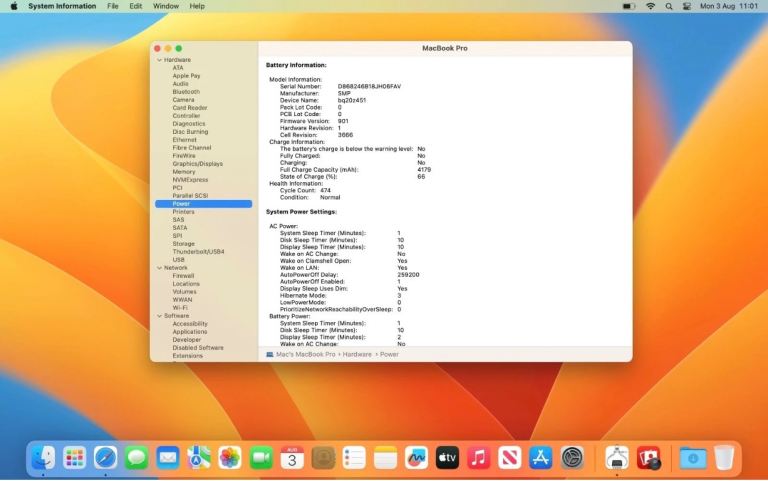The height and width of the screenshot is (481, 768).
Task: Open Finder from the Dock
Action: click(x=43, y=458)
